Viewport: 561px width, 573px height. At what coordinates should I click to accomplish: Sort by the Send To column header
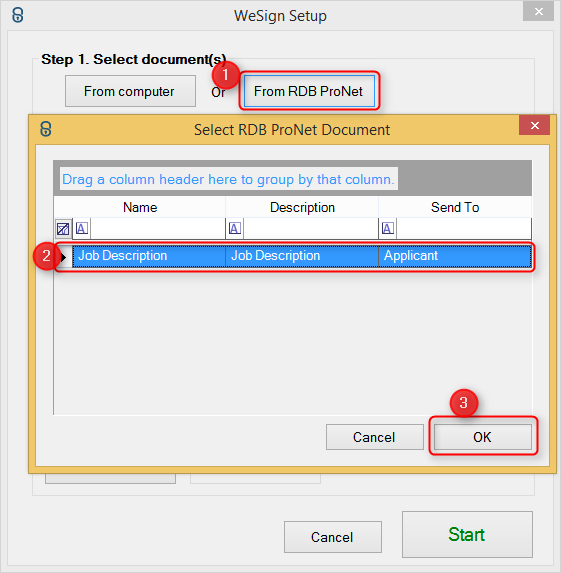[455, 207]
